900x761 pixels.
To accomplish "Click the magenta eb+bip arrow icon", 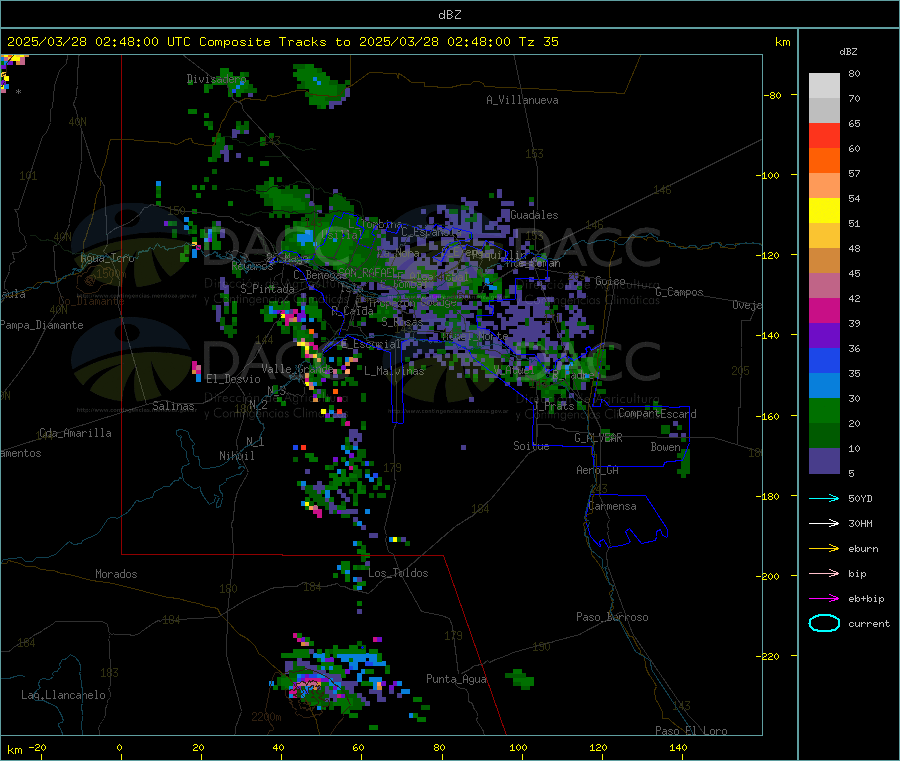I will coord(824,599).
